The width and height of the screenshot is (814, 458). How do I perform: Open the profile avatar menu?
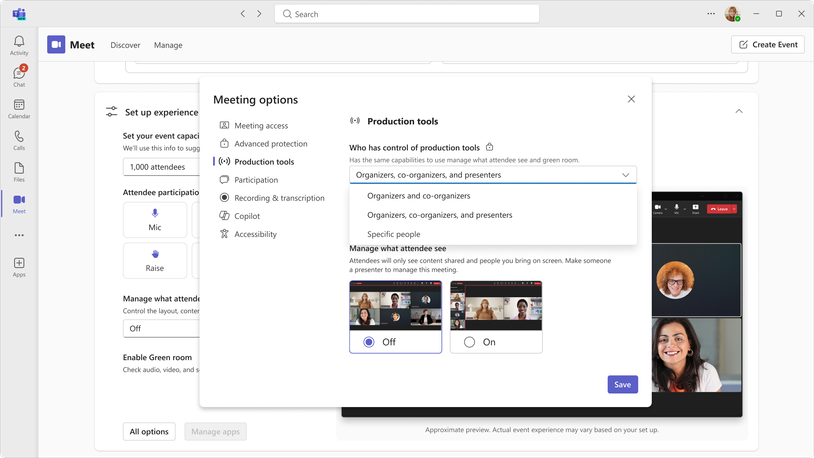coord(732,14)
